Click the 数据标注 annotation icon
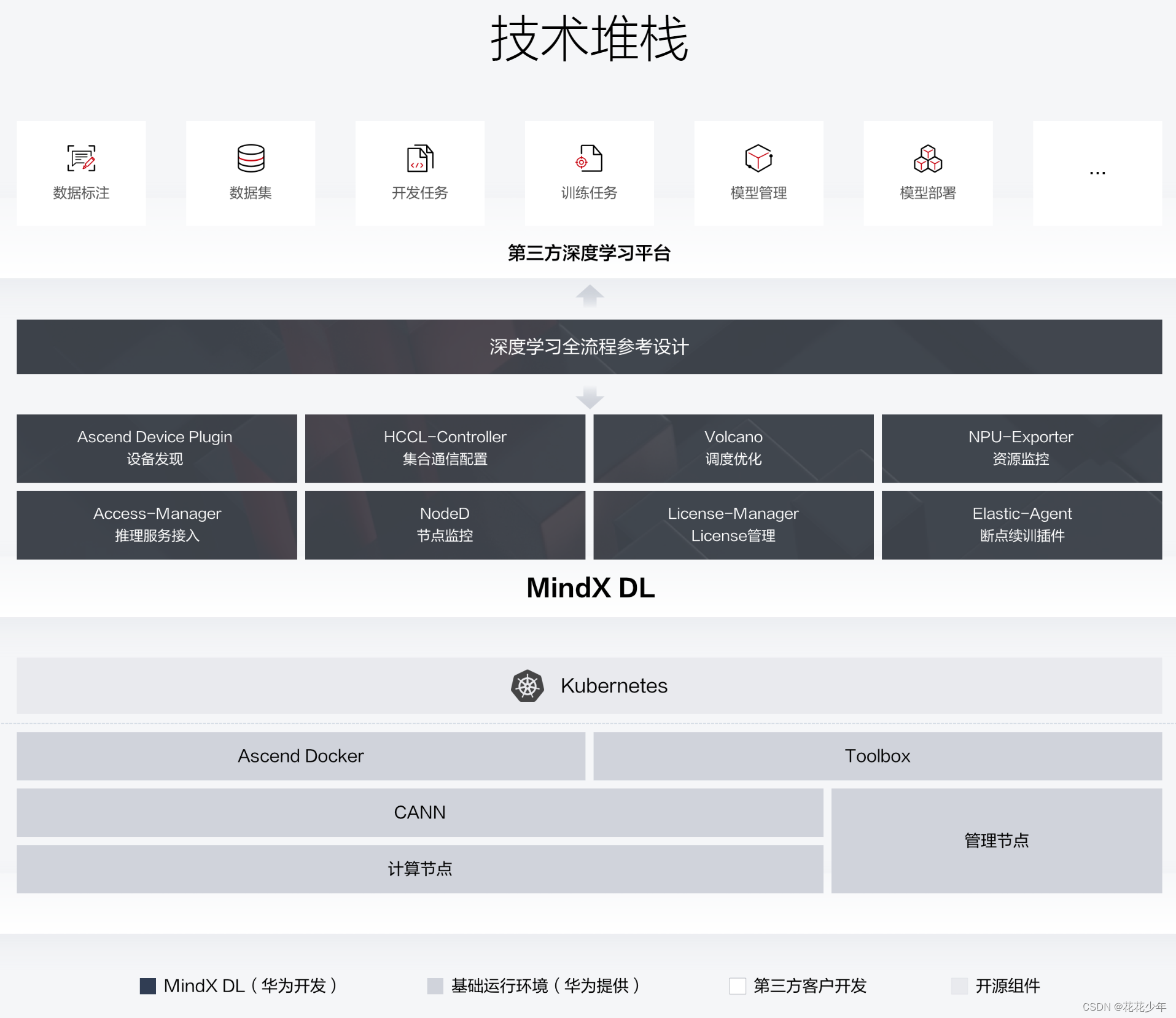The height and width of the screenshot is (1018, 1176). pos(81,158)
